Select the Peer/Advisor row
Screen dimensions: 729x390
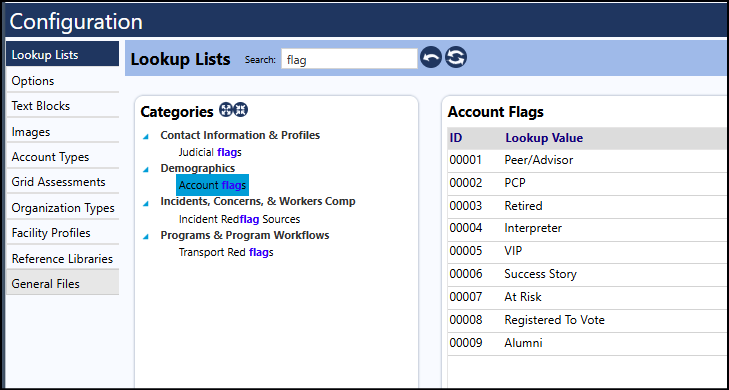coord(587,160)
